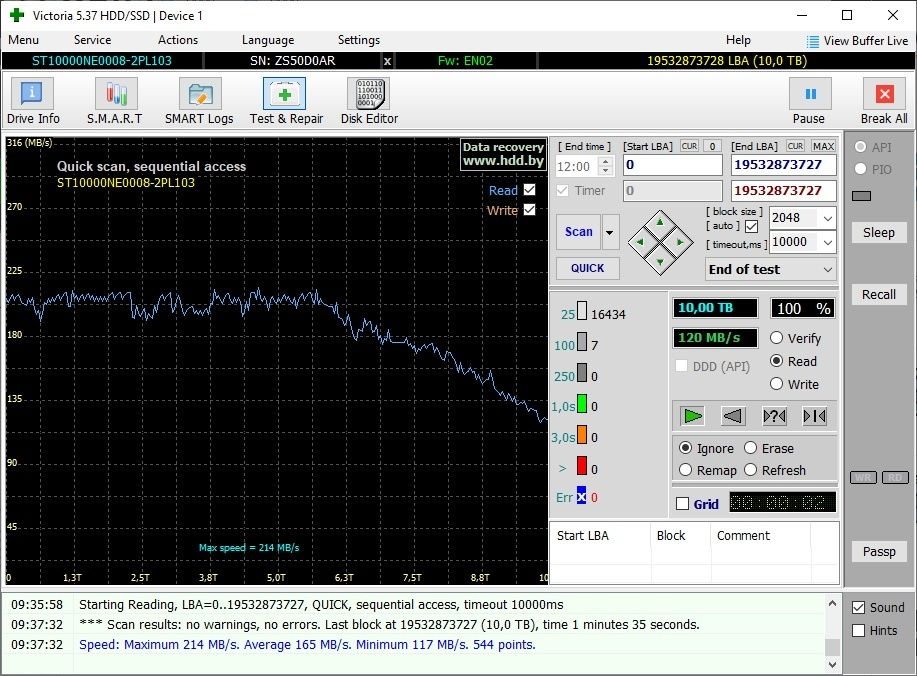Click CUR button beside Start LBA
Viewport: 917px width, 676px height.
(x=690, y=146)
